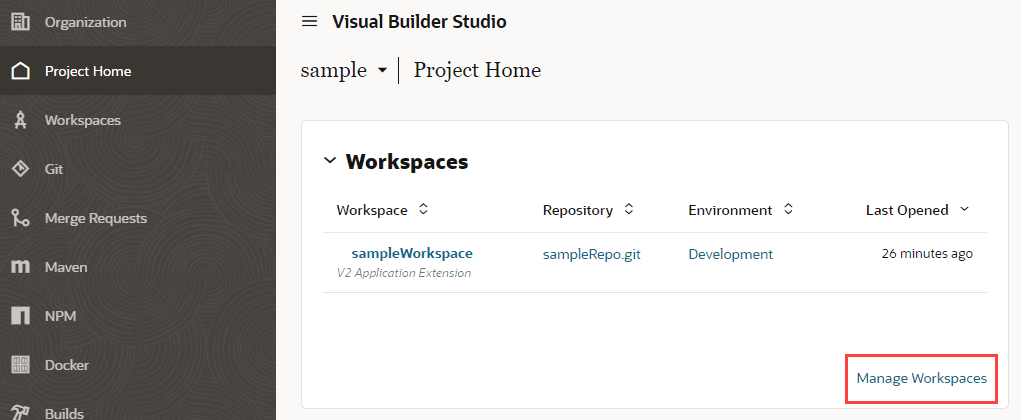
Task: Click the Maven 'm' icon in sidebar
Action: click(21, 267)
